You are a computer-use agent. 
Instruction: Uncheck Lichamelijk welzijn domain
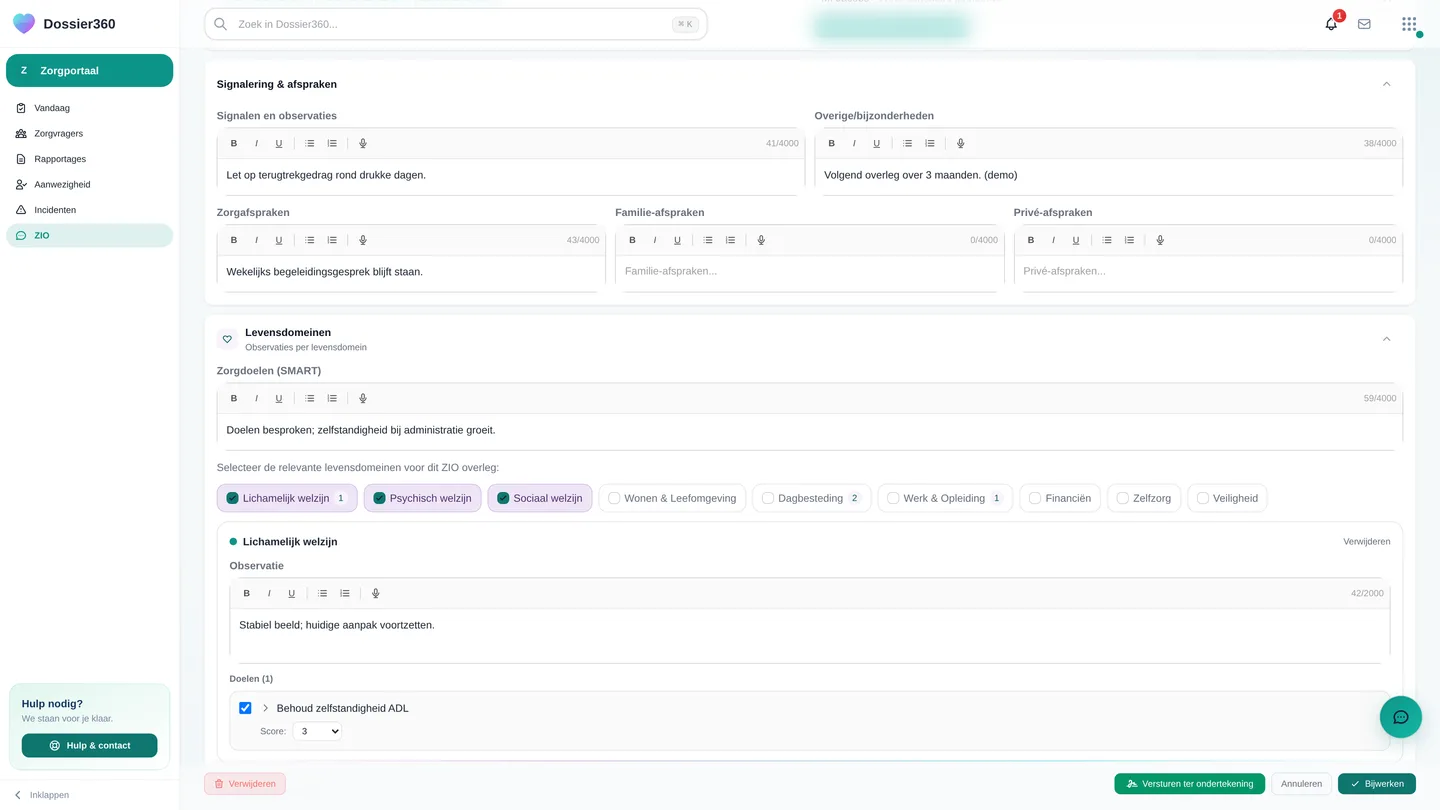(232, 498)
